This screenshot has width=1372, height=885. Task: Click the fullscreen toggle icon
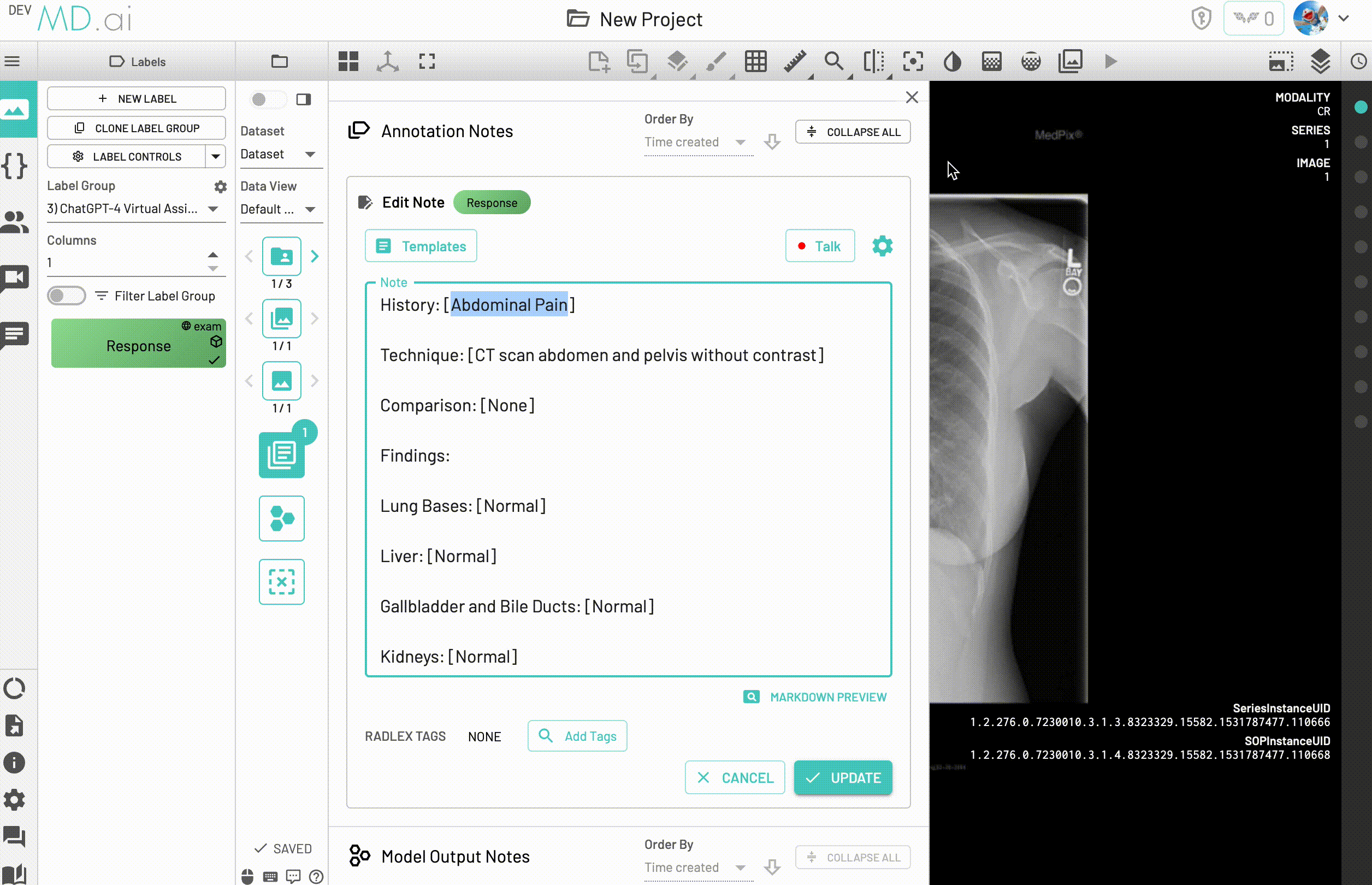point(427,62)
